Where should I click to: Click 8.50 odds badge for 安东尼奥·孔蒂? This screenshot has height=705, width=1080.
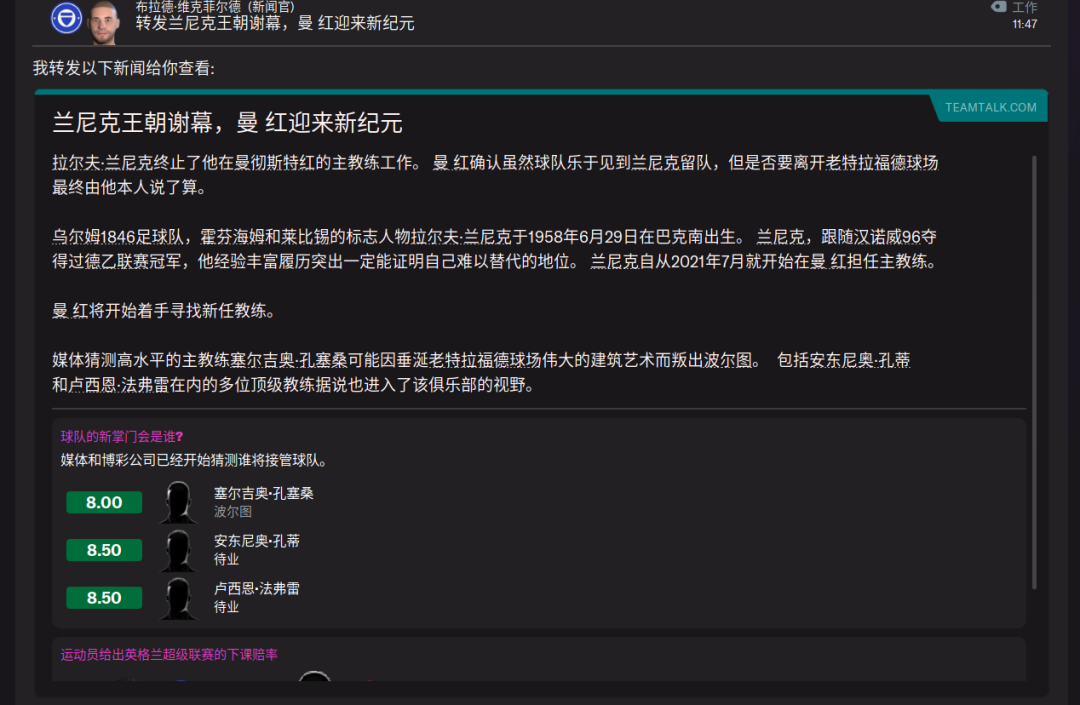tap(104, 550)
